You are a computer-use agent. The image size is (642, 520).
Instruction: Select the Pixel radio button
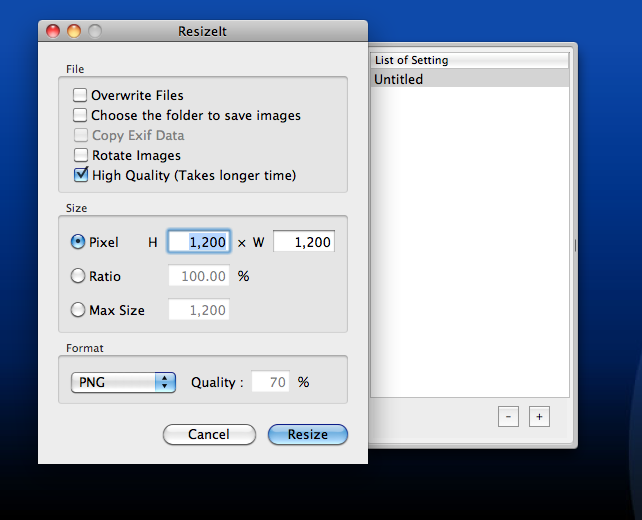(x=78, y=242)
